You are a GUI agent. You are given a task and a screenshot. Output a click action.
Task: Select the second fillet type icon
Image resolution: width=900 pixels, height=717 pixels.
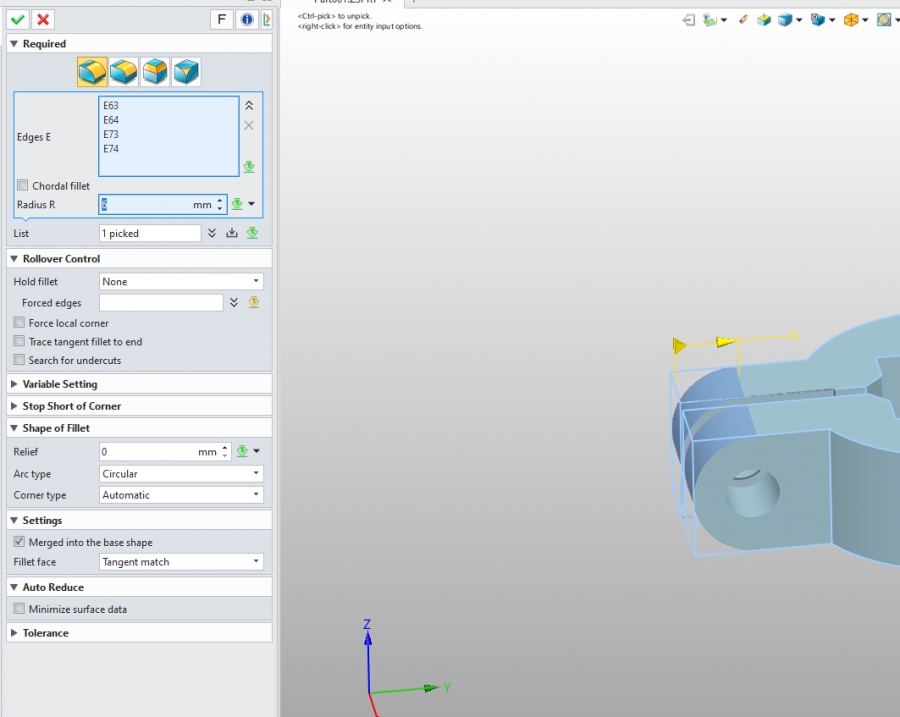pos(123,72)
